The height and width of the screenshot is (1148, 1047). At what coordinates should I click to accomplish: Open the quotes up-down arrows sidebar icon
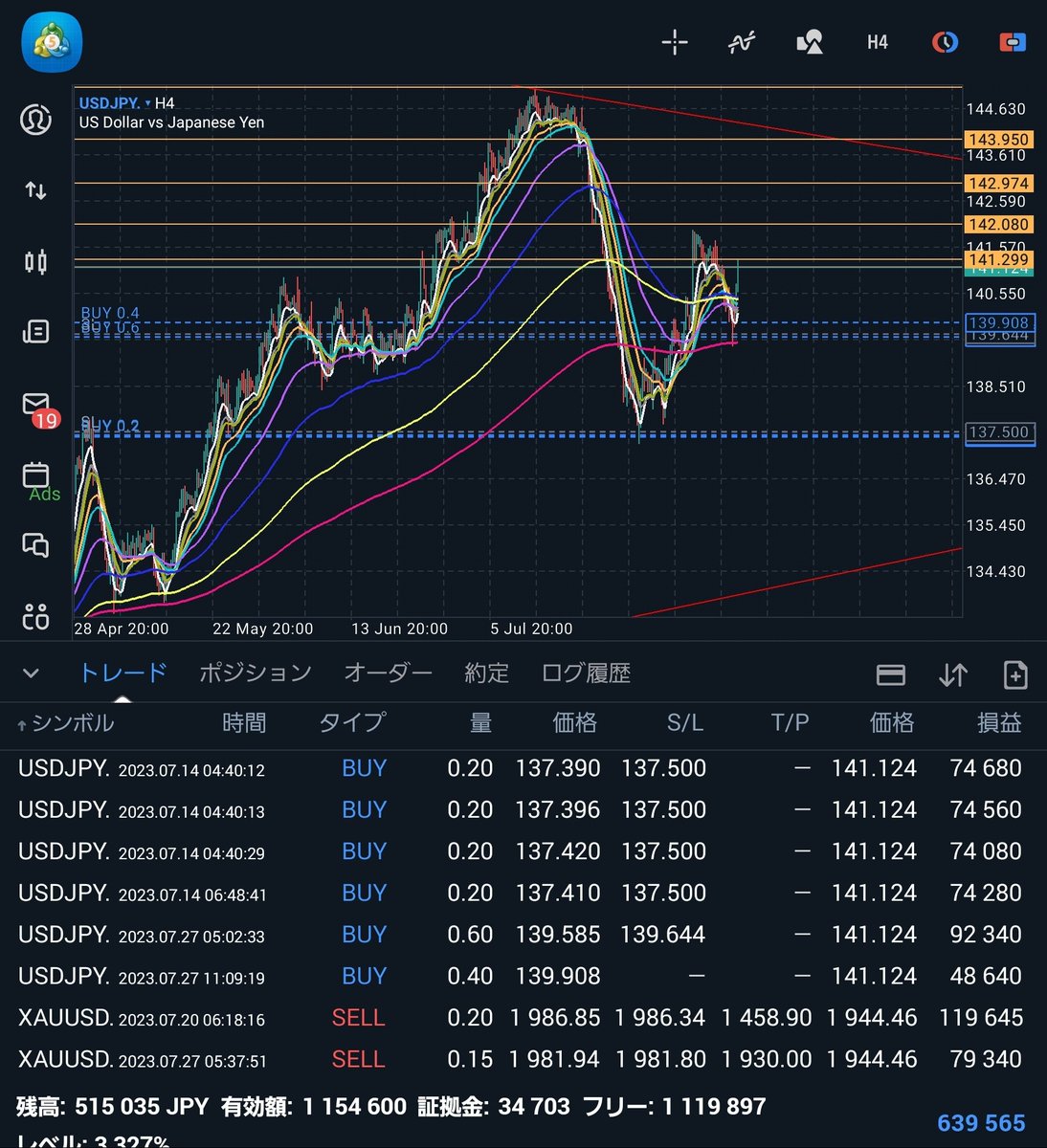tap(35, 190)
